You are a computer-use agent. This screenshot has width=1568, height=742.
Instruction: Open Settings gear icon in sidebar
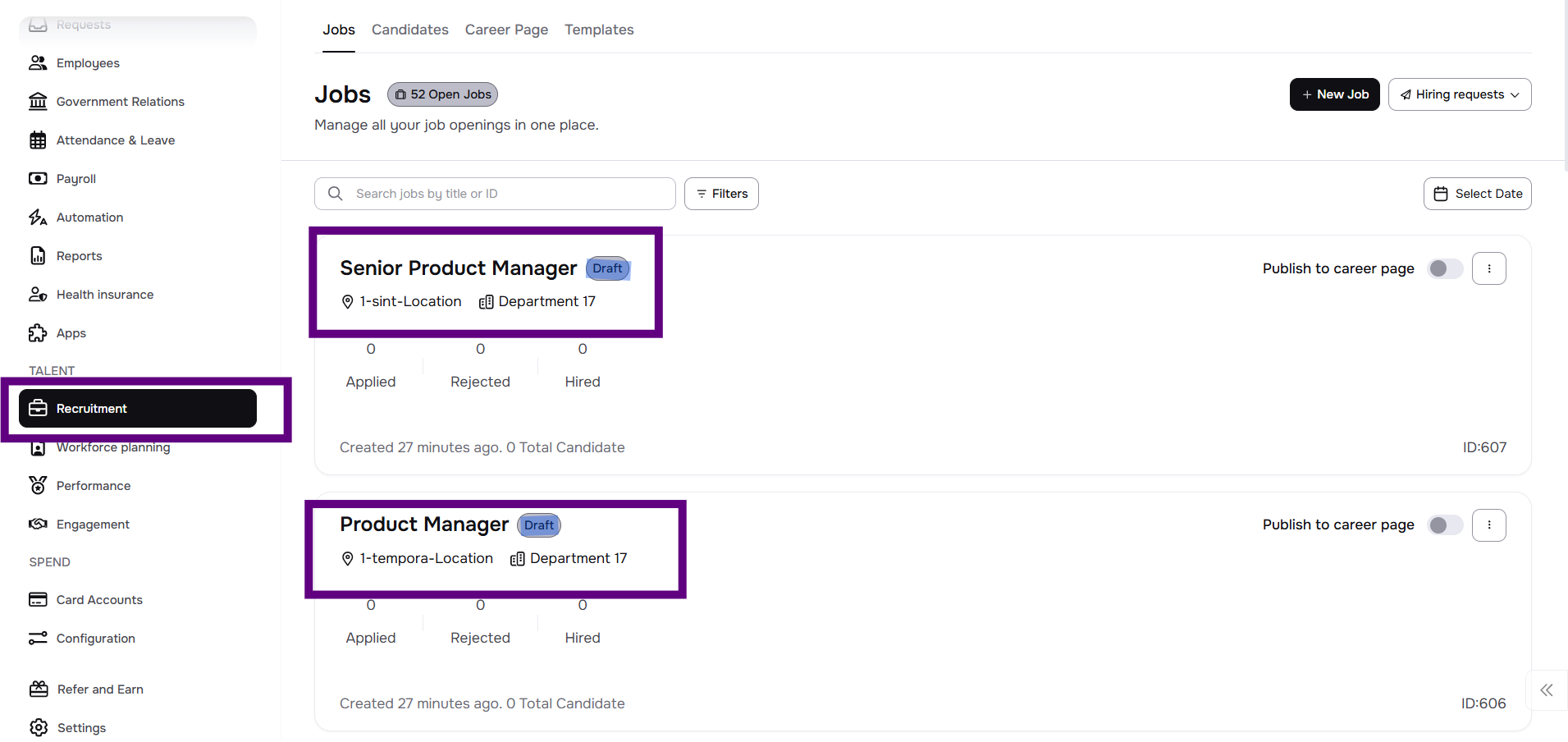39,728
